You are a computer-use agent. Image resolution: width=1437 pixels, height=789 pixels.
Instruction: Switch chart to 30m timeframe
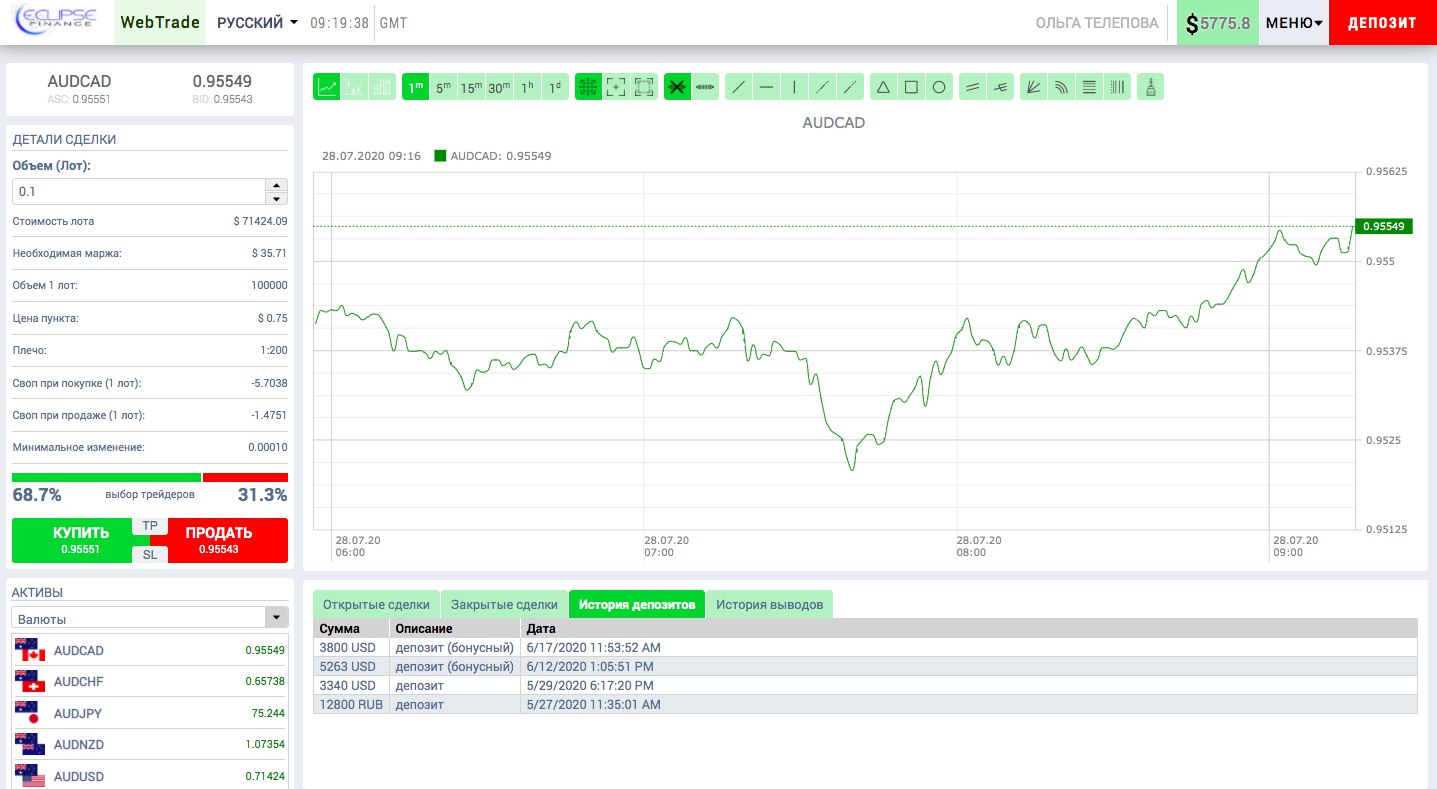500,87
